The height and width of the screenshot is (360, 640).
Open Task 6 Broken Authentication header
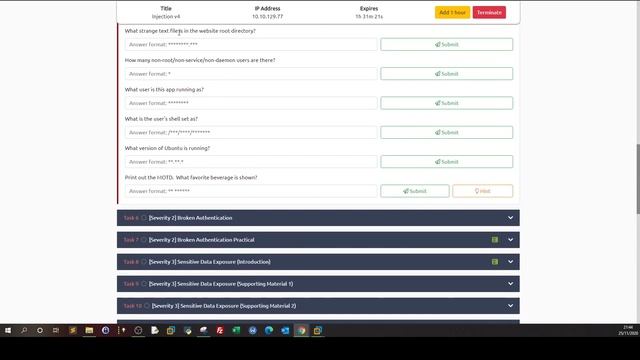[x=318, y=218]
